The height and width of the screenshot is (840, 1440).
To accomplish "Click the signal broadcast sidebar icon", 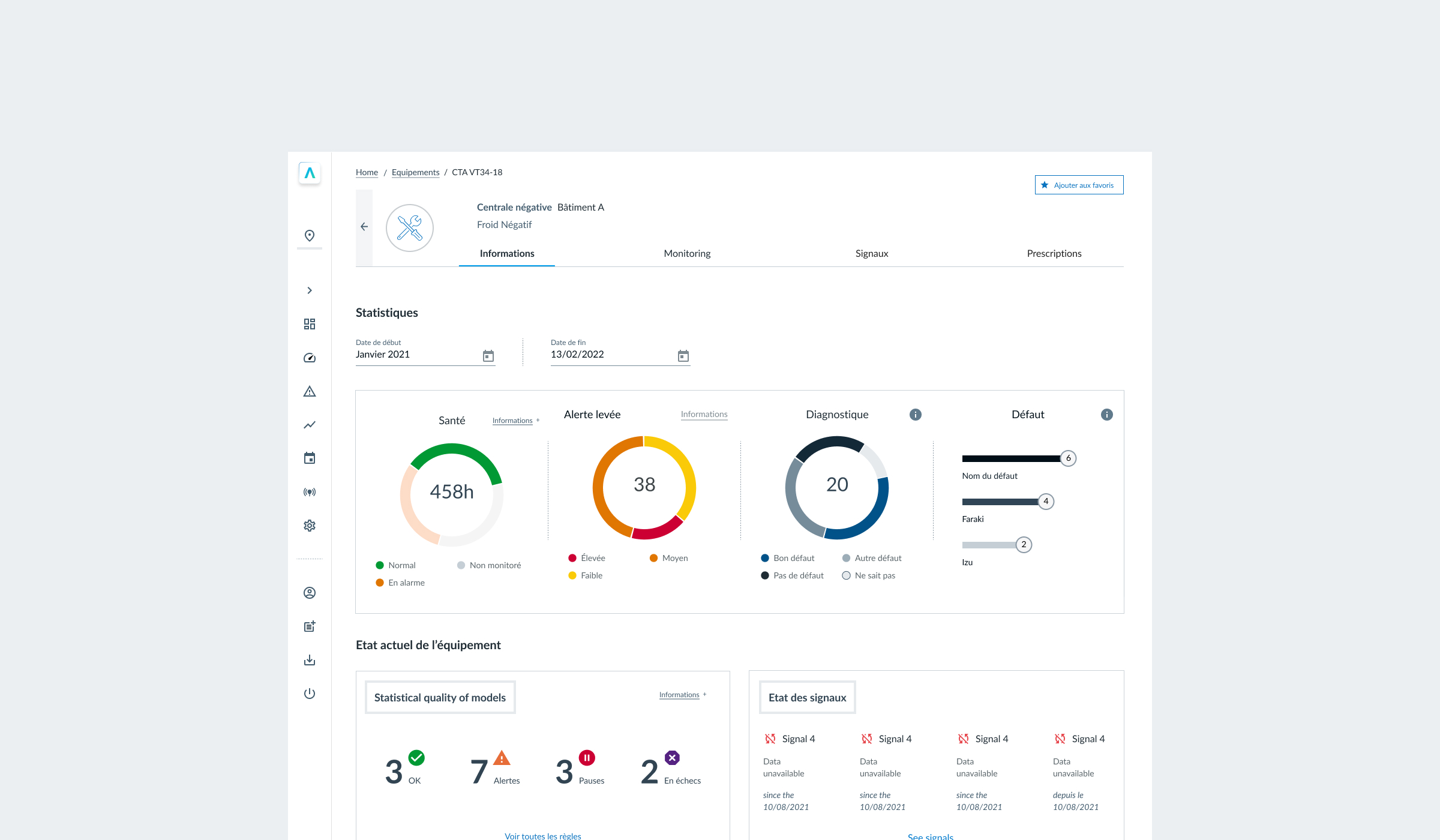I will coord(310,492).
